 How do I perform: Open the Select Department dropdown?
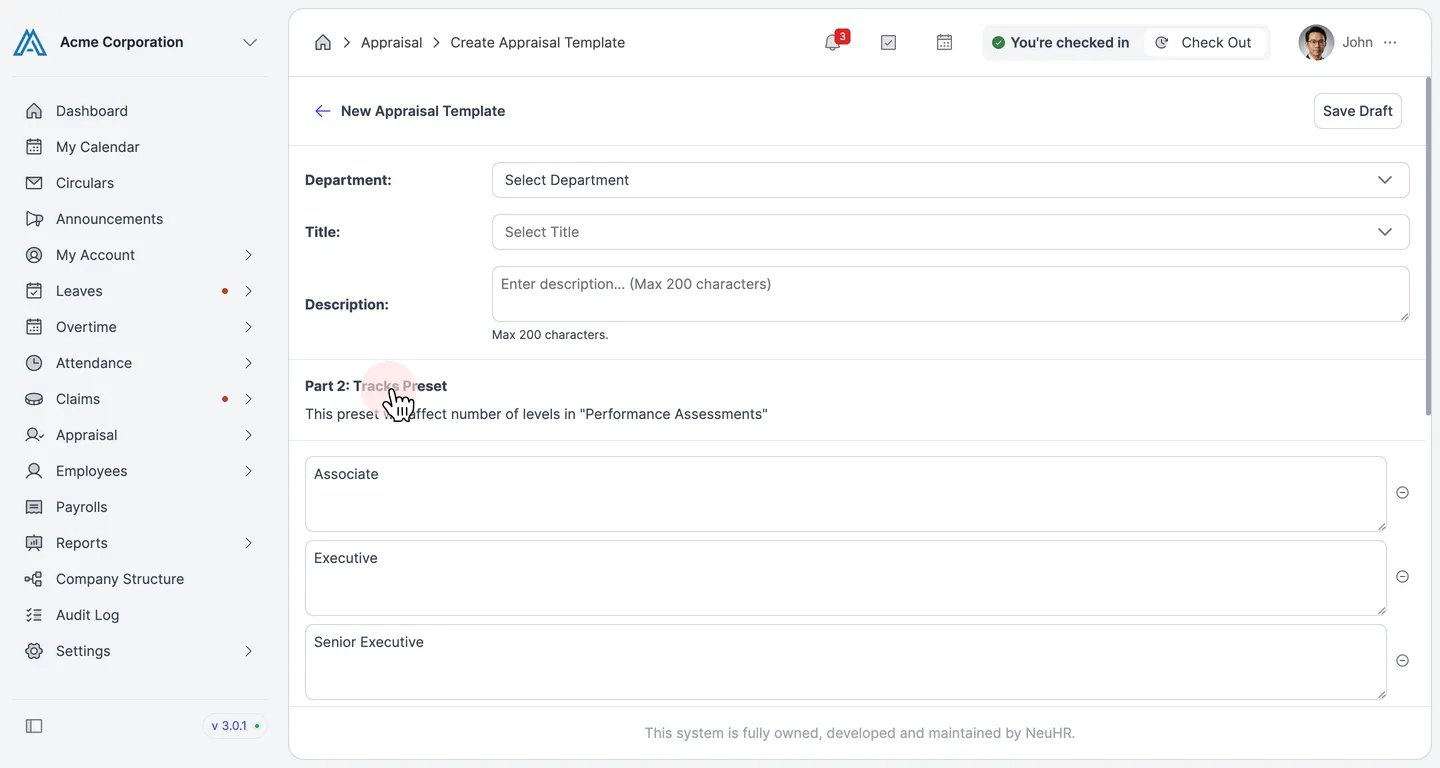coord(950,180)
